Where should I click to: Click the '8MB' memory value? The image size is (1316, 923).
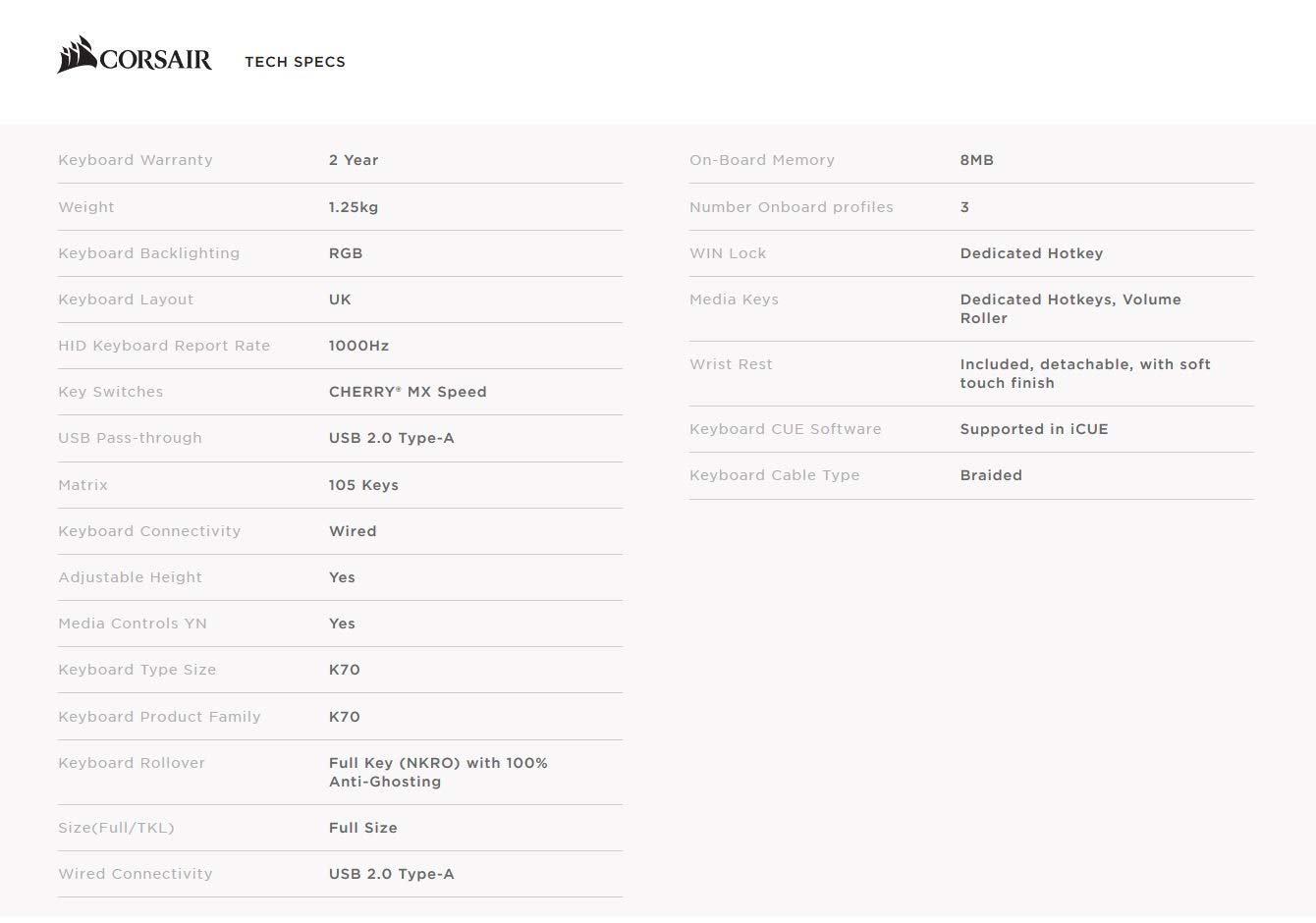coord(977,160)
